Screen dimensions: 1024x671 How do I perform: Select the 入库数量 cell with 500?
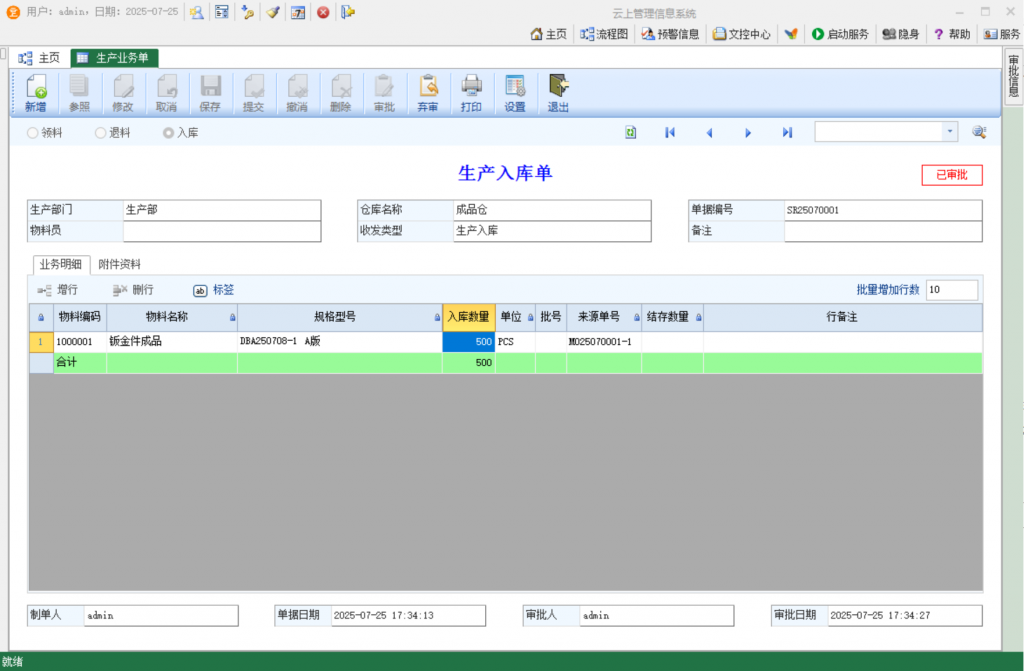point(468,341)
